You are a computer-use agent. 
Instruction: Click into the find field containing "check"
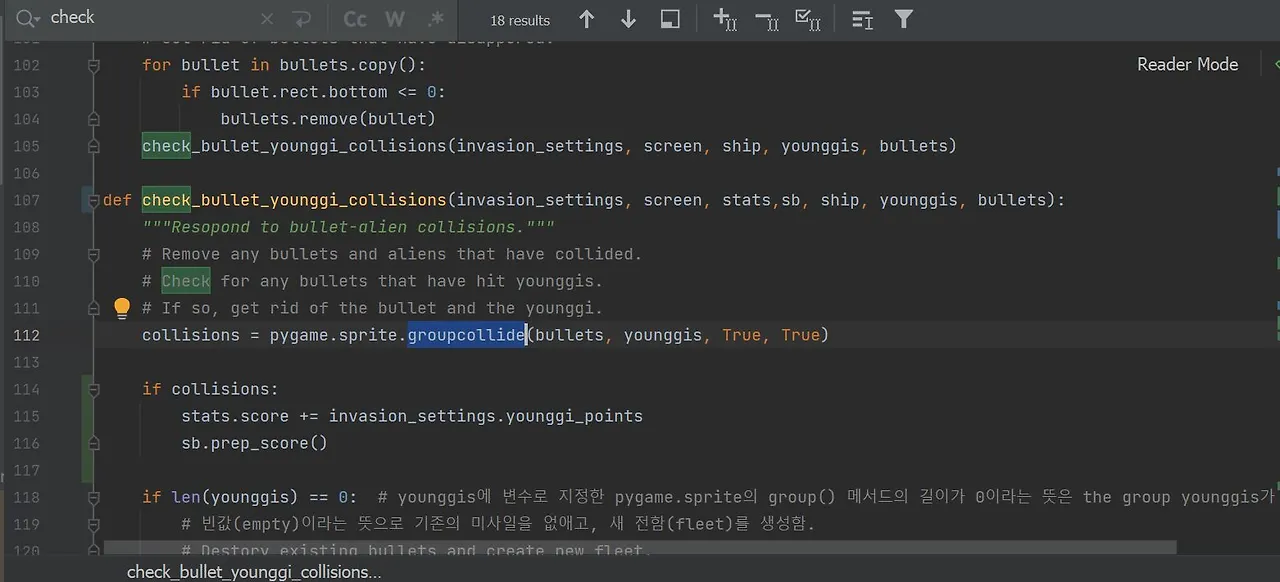coord(150,18)
